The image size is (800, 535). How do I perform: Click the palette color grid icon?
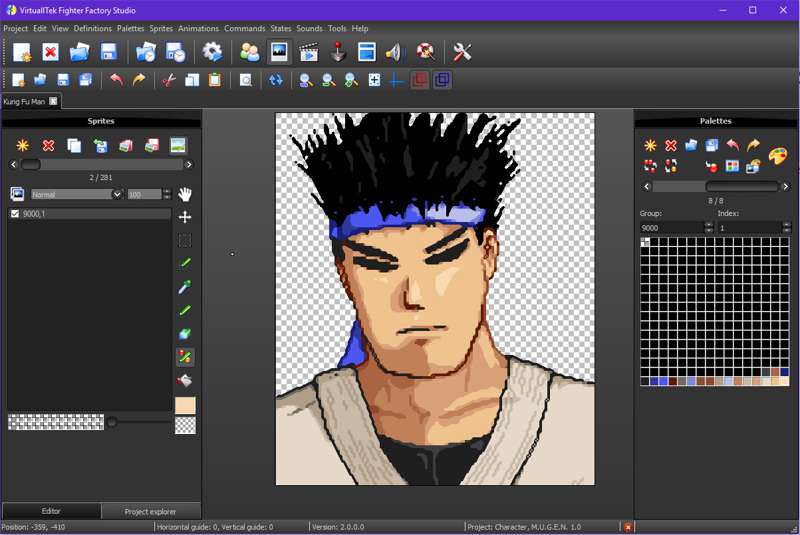tap(732, 166)
